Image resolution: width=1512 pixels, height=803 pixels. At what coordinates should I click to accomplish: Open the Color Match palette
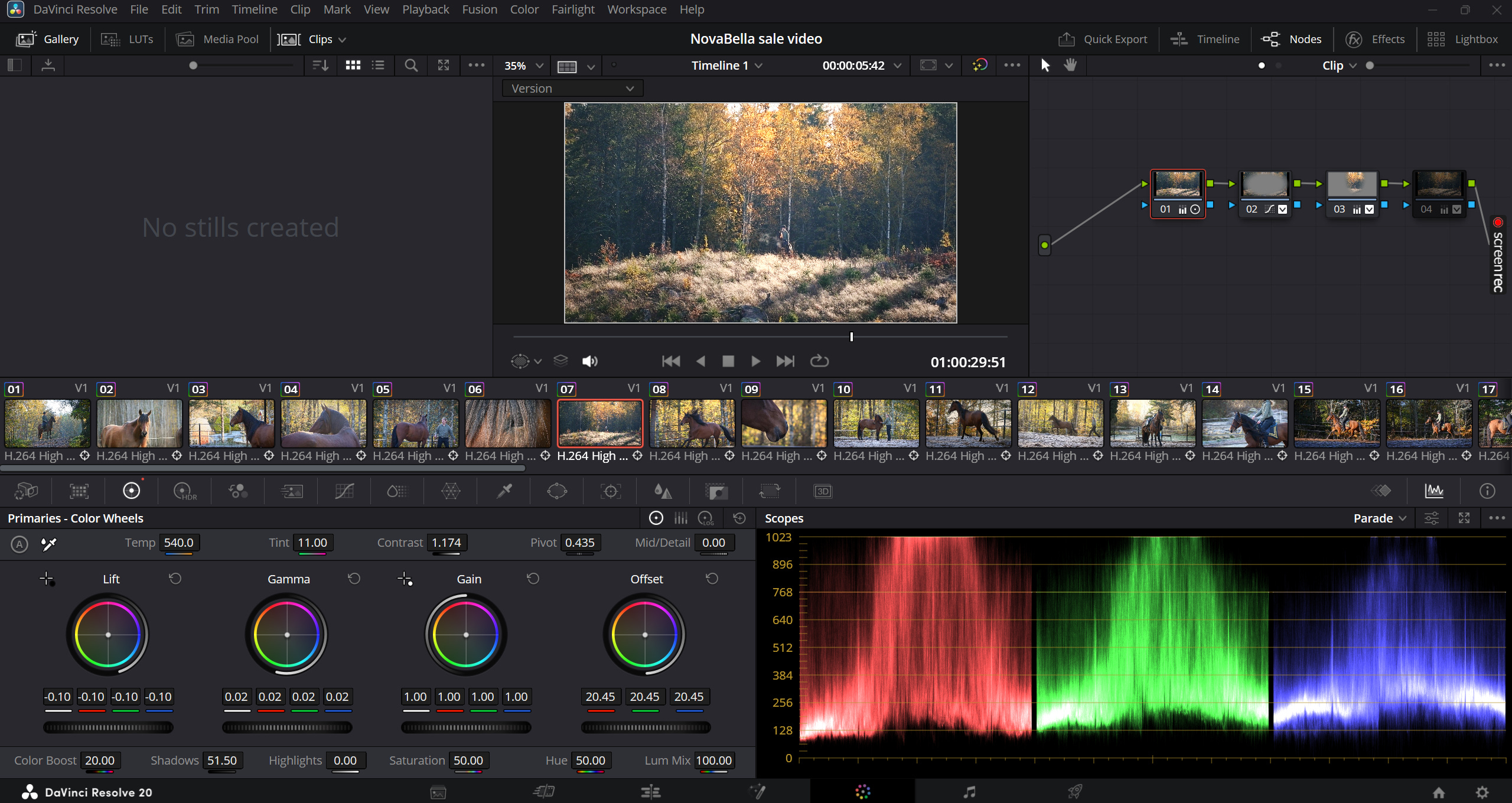79,491
